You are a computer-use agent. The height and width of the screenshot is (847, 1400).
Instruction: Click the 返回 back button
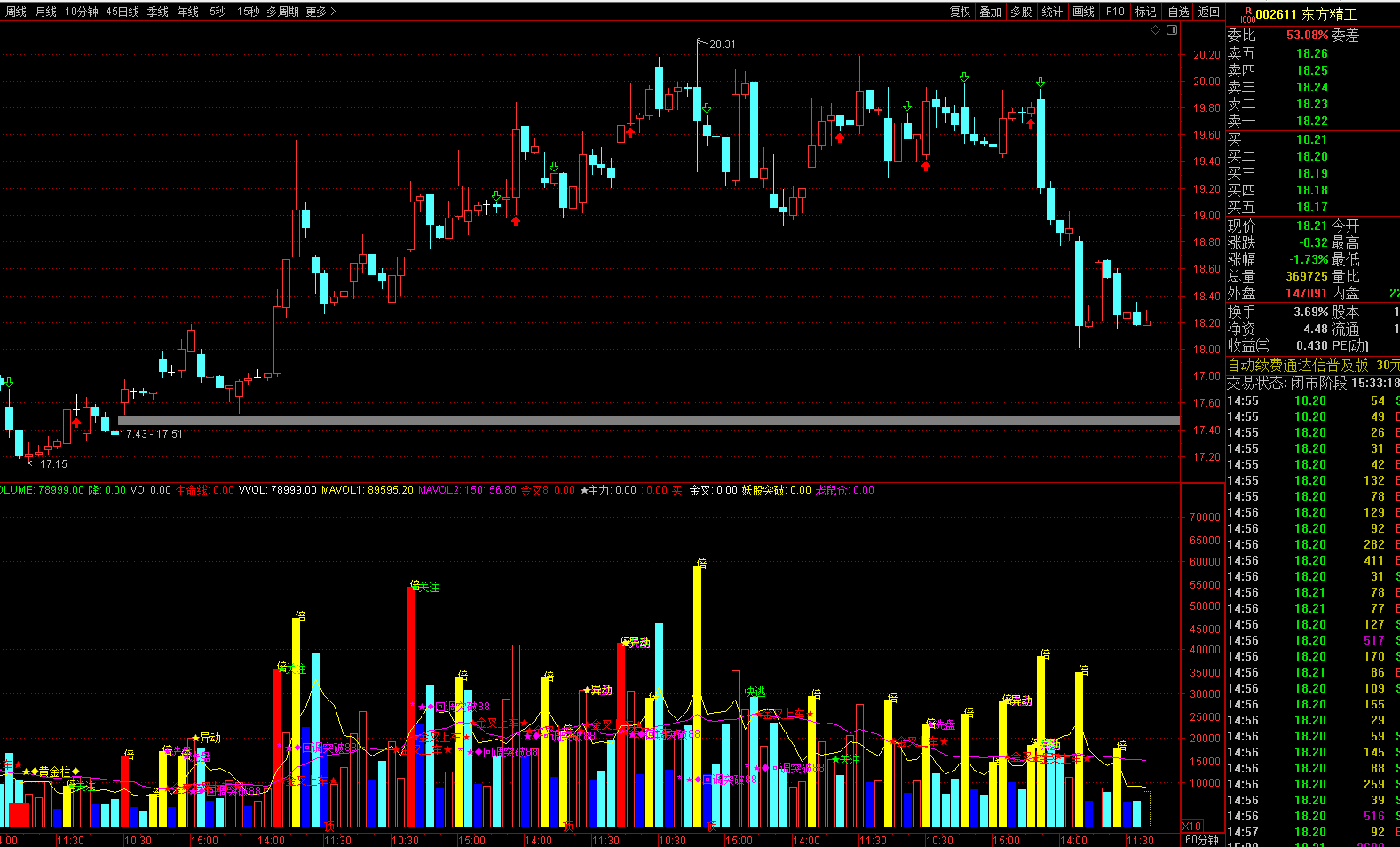pos(1209,12)
